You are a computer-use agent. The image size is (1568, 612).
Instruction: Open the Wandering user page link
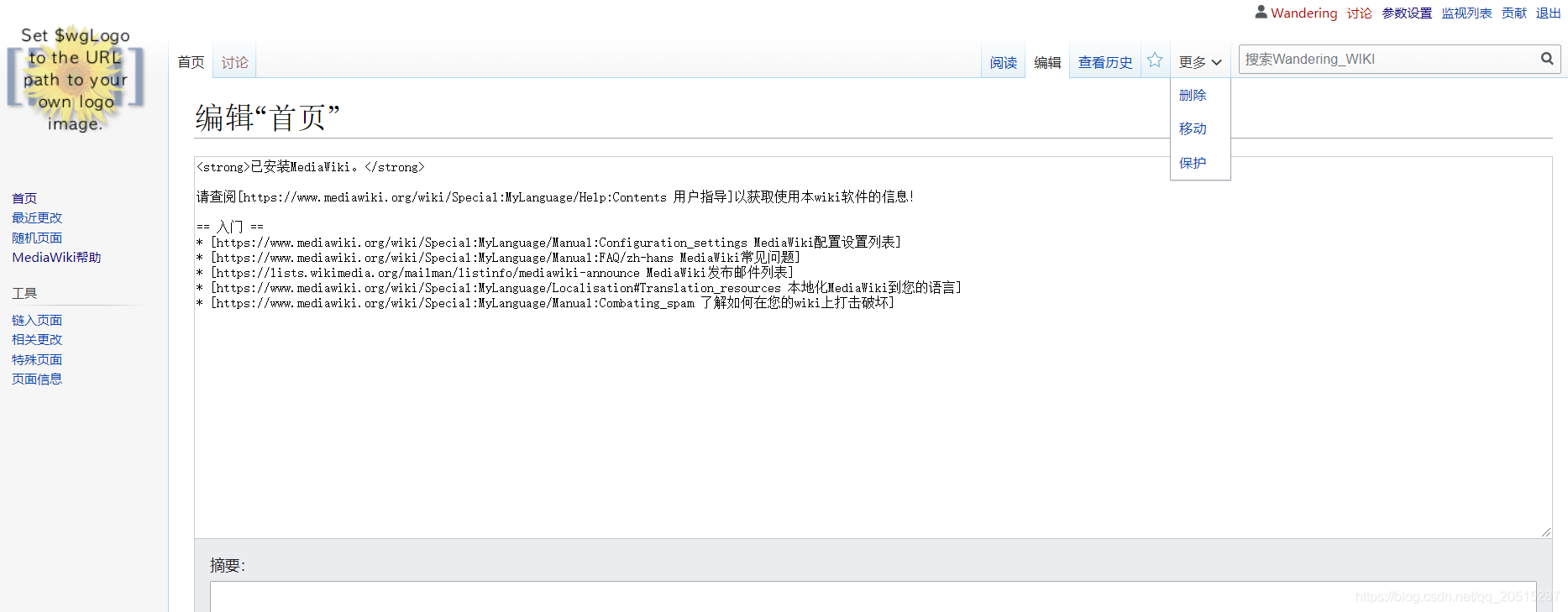(x=1303, y=13)
